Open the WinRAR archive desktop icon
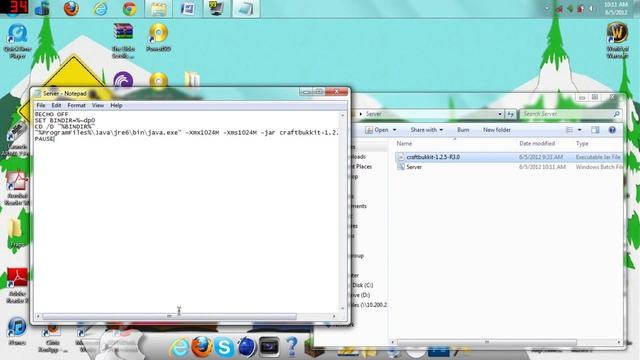This screenshot has height=360, width=640. (123, 40)
